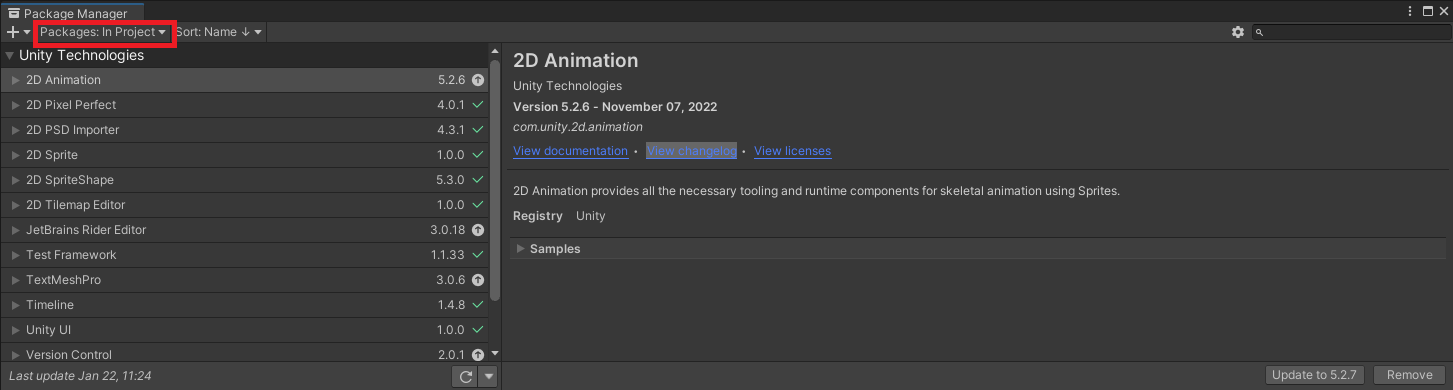This screenshot has width=1453, height=390.
Task: Open the Sort: Name dropdown
Action: 219,32
